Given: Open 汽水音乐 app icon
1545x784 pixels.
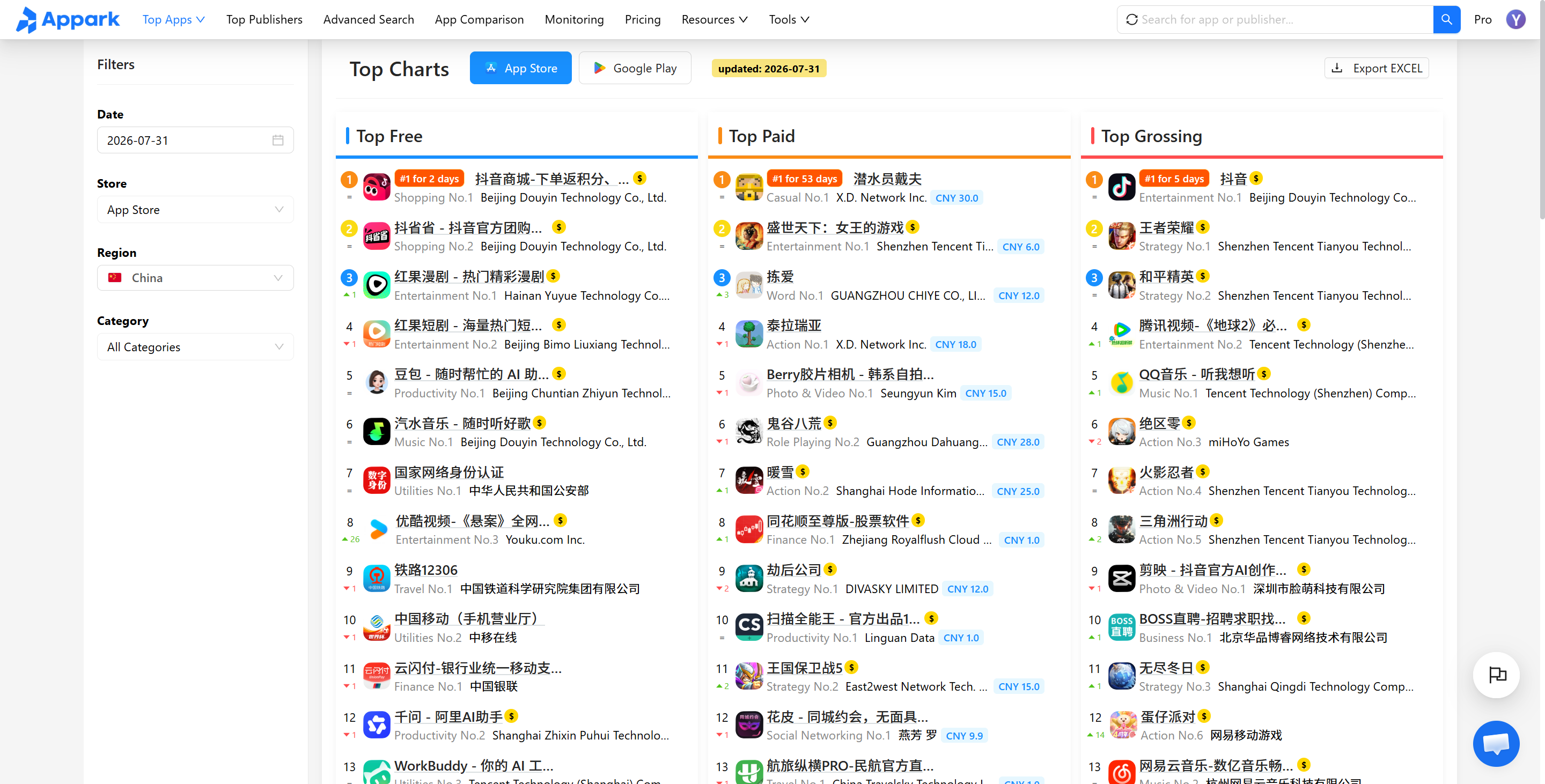Looking at the screenshot, I should [x=377, y=432].
